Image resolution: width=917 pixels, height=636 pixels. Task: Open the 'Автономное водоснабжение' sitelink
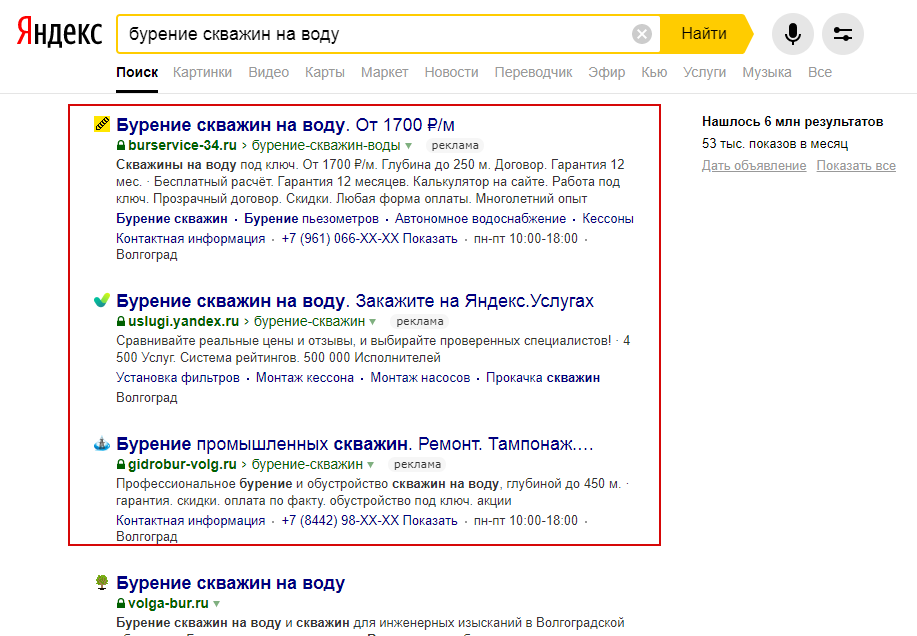pos(480,219)
